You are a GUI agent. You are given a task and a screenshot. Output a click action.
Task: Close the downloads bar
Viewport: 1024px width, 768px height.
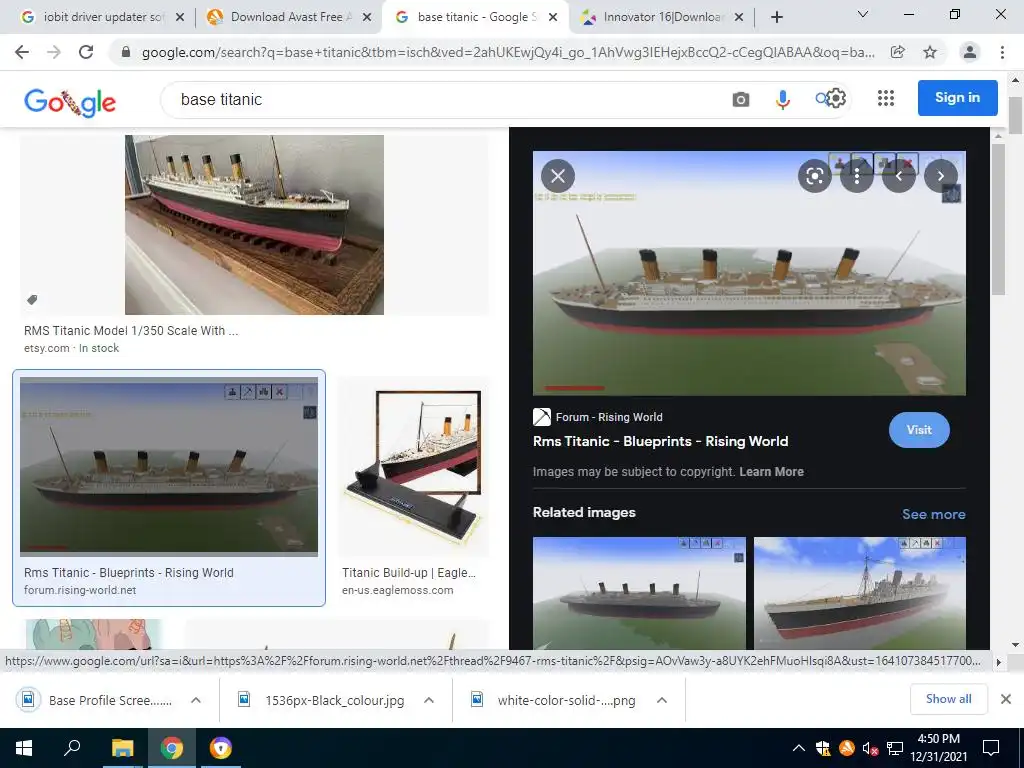coord(1006,699)
